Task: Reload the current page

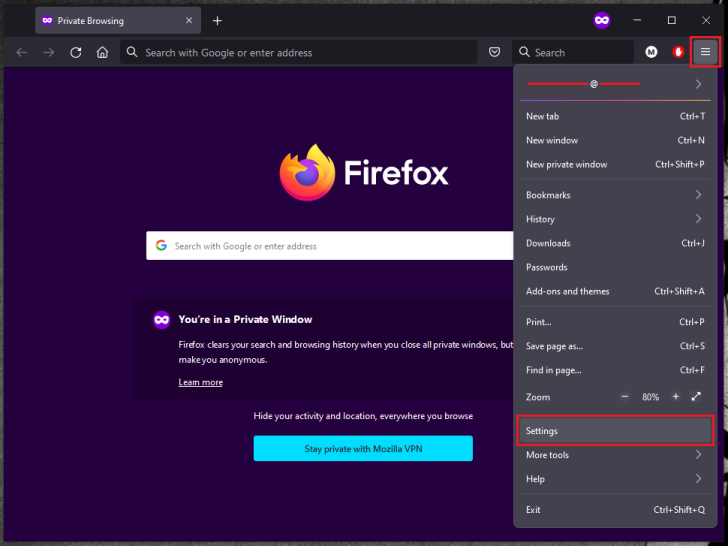Action: [76, 52]
